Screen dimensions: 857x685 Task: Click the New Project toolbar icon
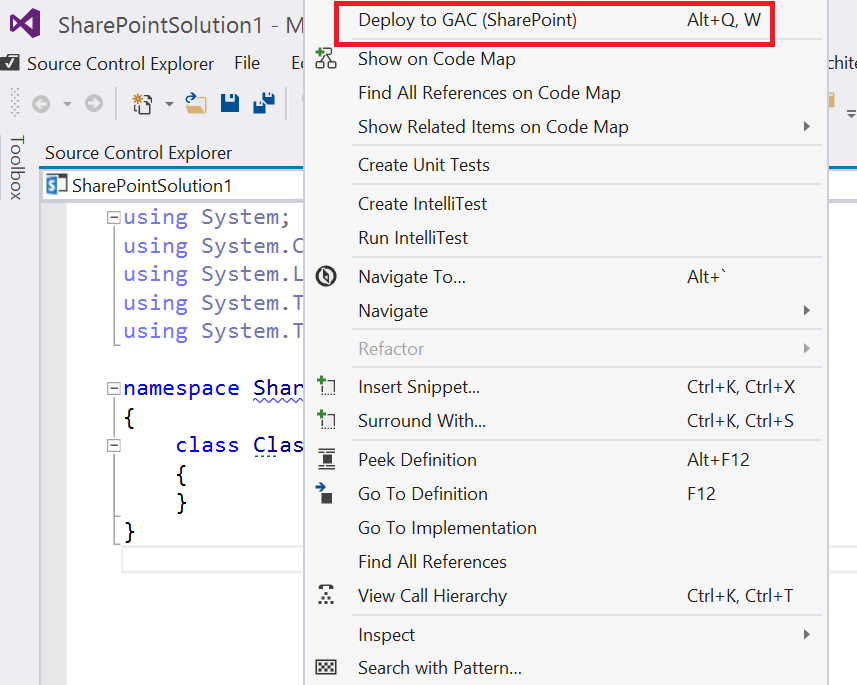(x=141, y=103)
